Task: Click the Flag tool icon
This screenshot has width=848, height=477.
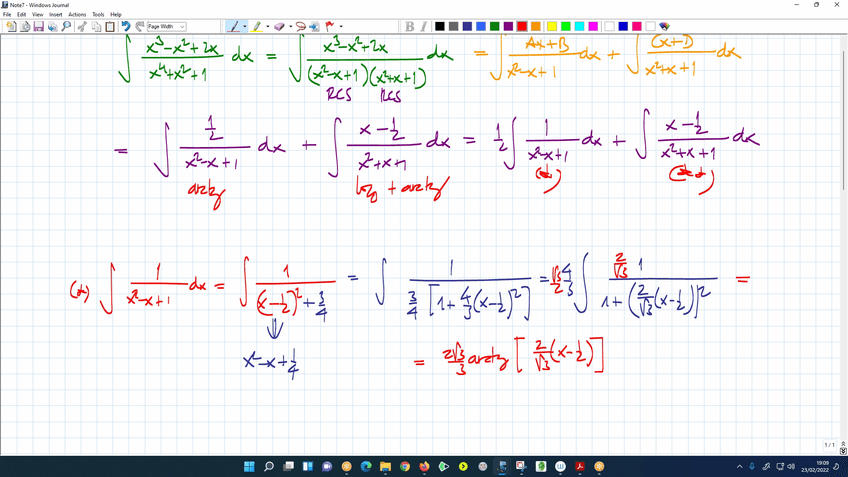Action: coord(329,27)
